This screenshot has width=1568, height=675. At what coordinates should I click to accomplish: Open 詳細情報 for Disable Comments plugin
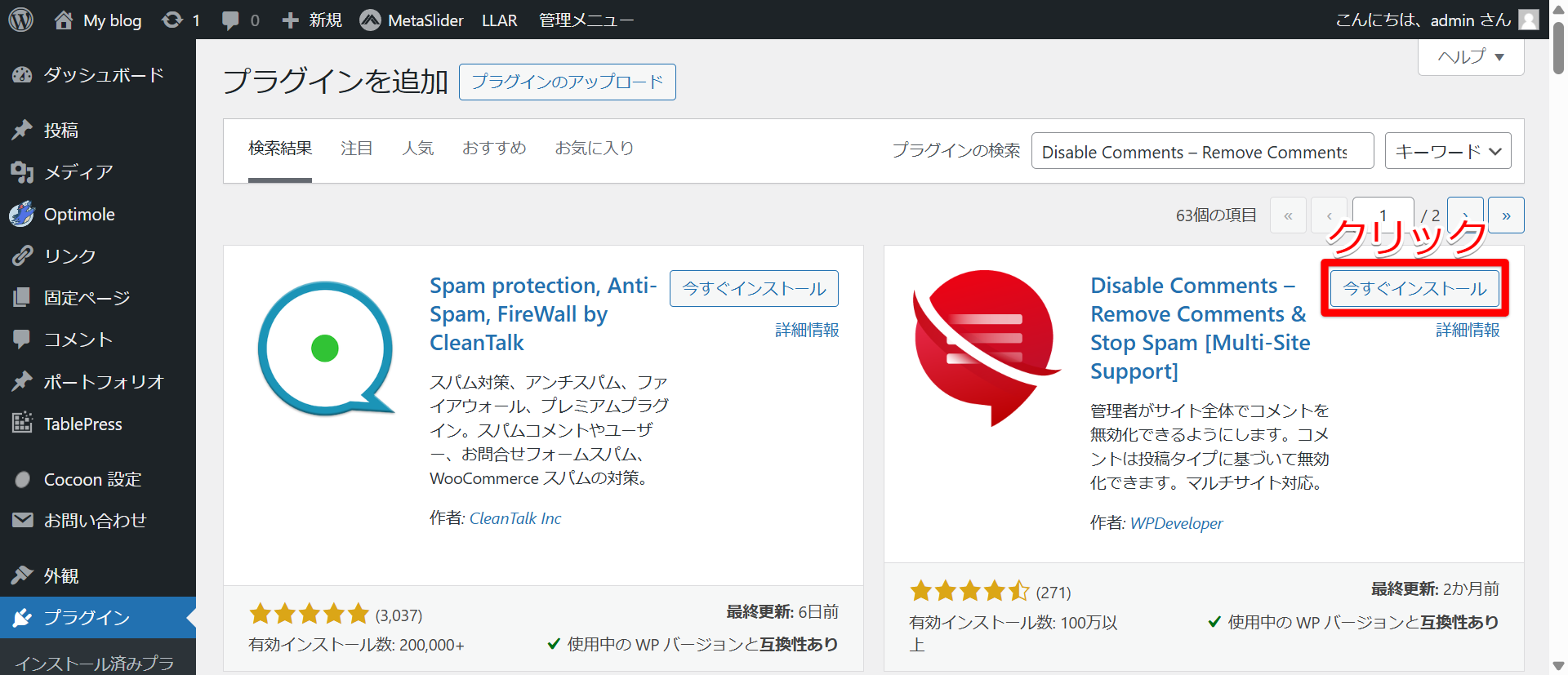(1468, 331)
